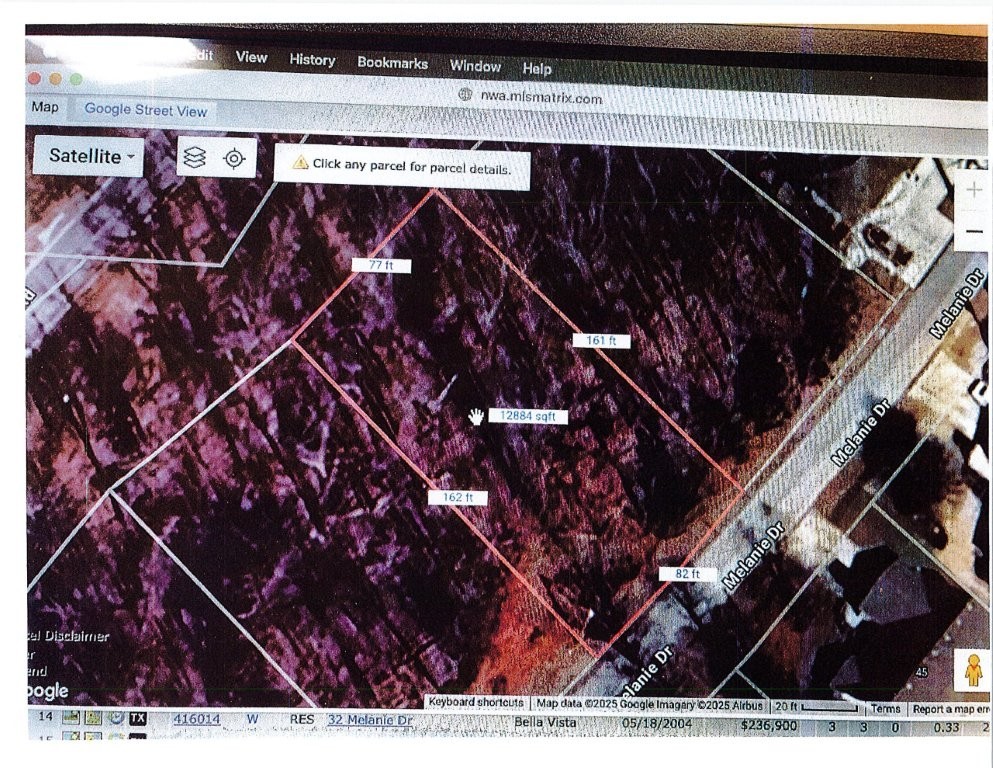Click the 12884 sqft parcel area label
This screenshot has width=993, height=768.
528,416
